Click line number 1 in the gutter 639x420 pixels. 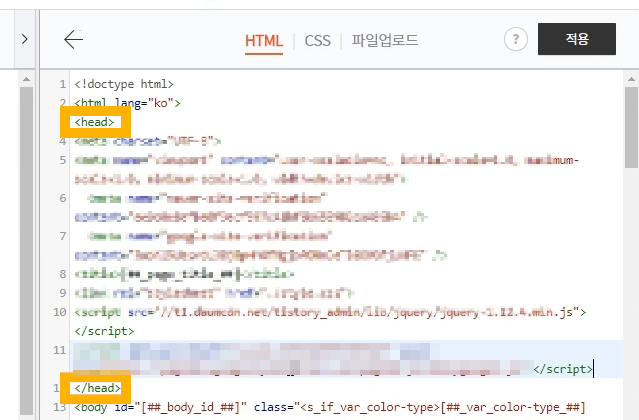tap(62, 84)
